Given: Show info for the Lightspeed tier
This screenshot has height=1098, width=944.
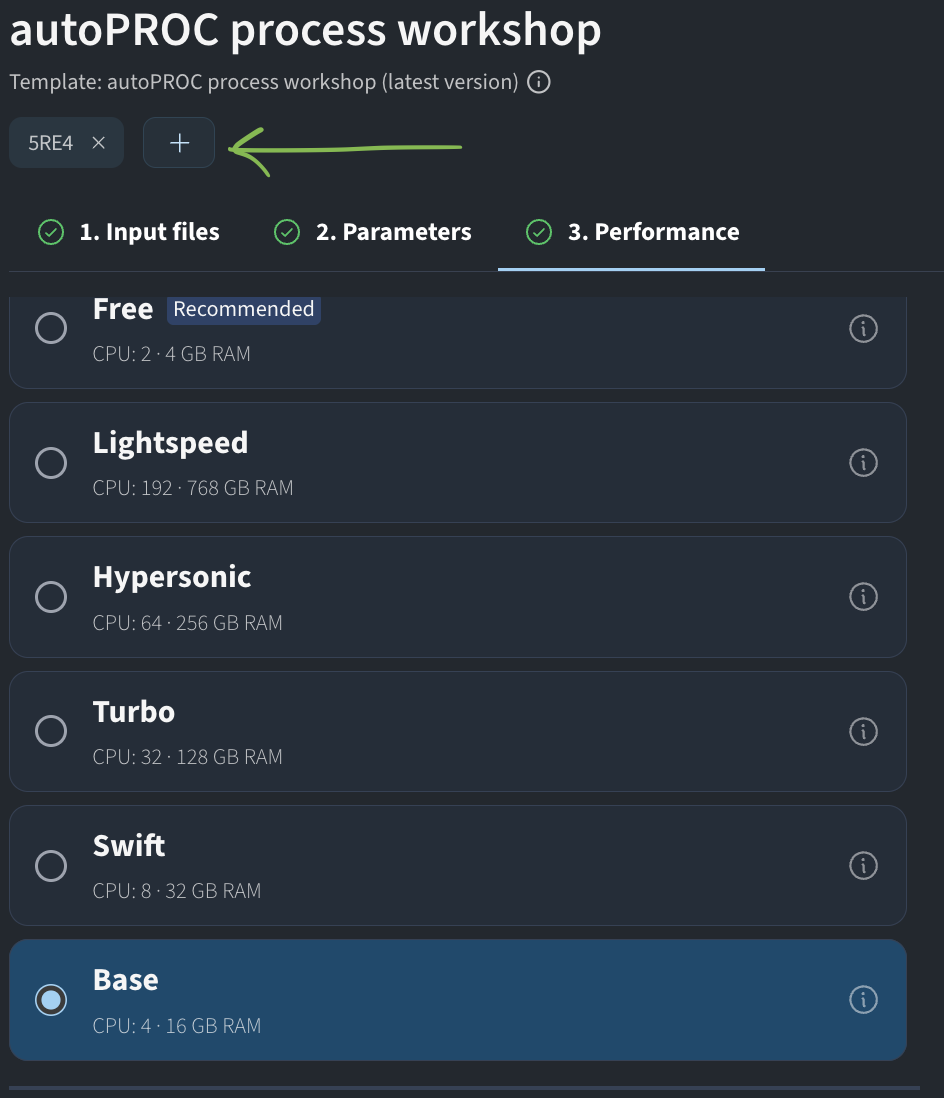Looking at the screenshot, I should tap(863, 462).
